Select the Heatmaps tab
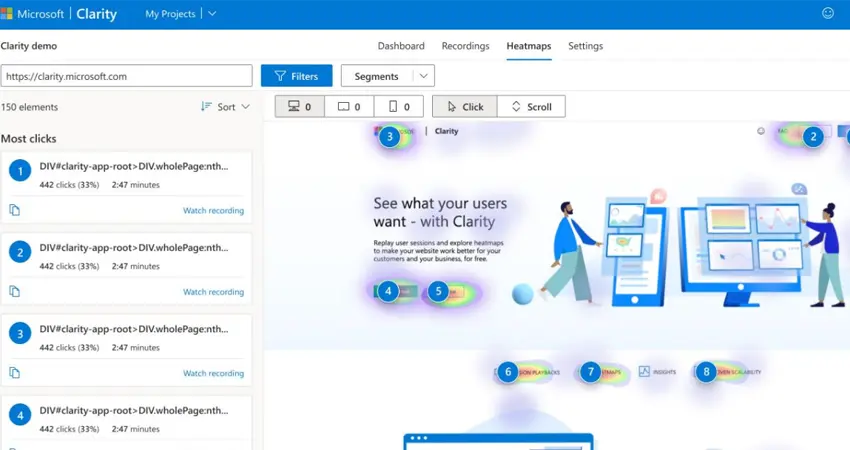The width and height of the screenshot is (850, 450). 529,46
